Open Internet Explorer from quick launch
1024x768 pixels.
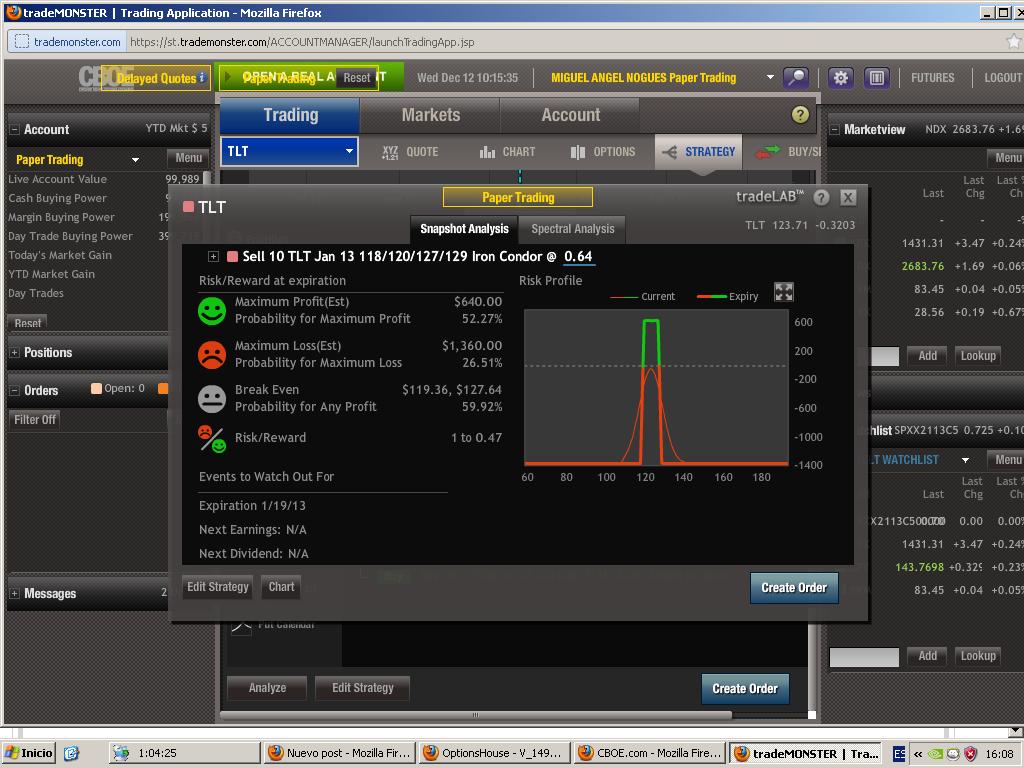point(71,753)
